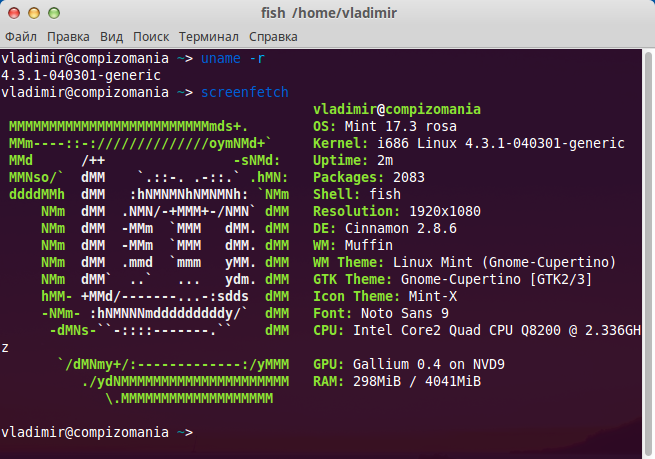This screenshot has height=459, width=655.
Task: Click the 'RAM: 298MiB / 4041MiB' line
Action: pos(397,381)
